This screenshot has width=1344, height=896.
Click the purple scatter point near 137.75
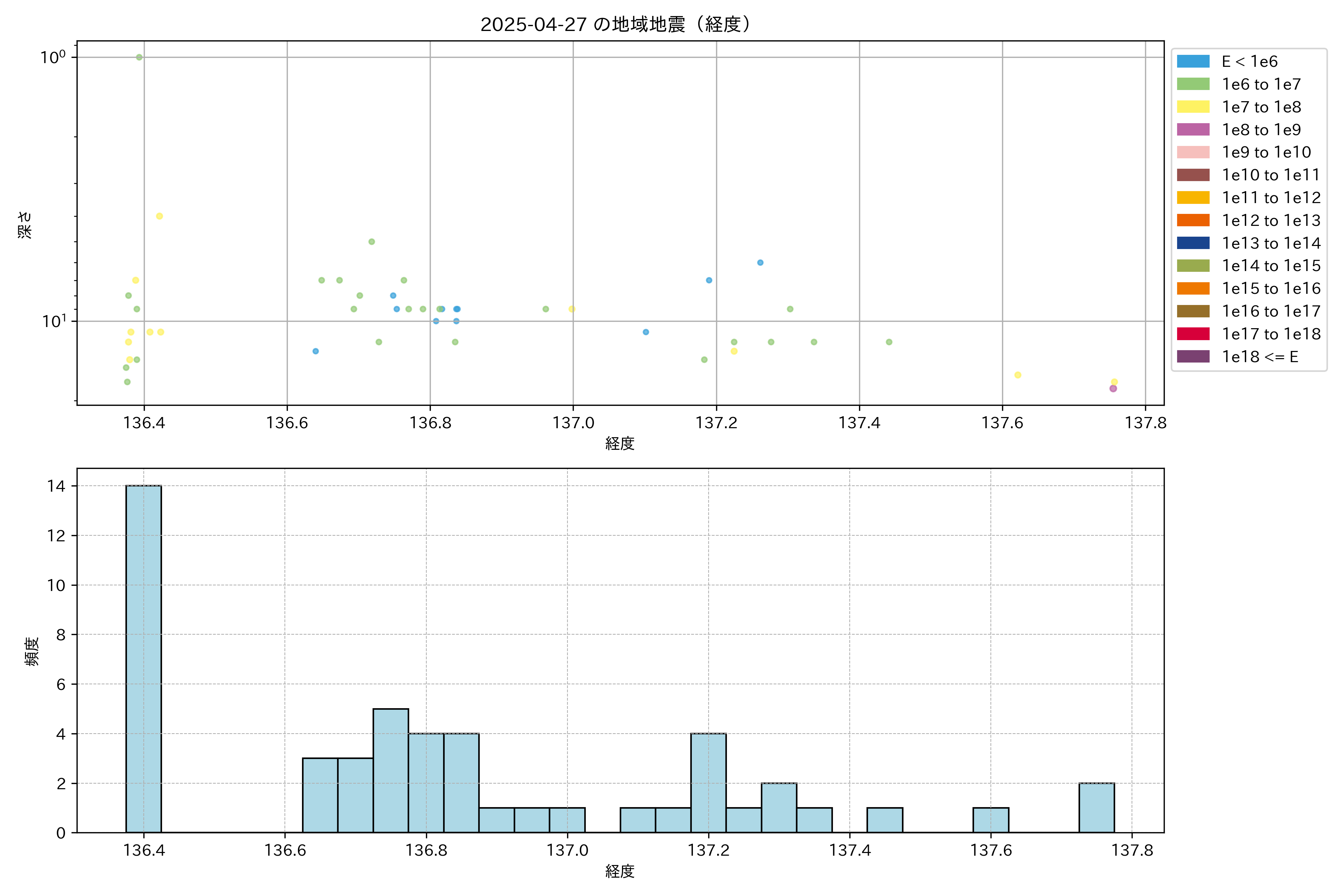tap(1113, 389)
